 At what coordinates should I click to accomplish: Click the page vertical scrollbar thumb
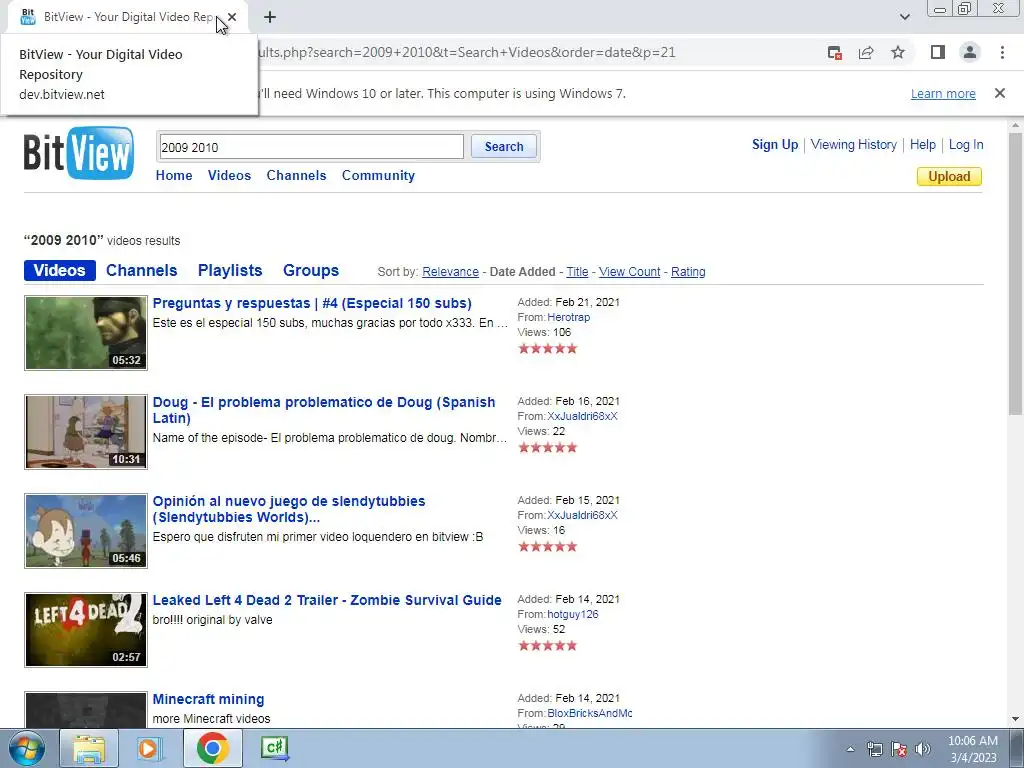[1015, 273]
